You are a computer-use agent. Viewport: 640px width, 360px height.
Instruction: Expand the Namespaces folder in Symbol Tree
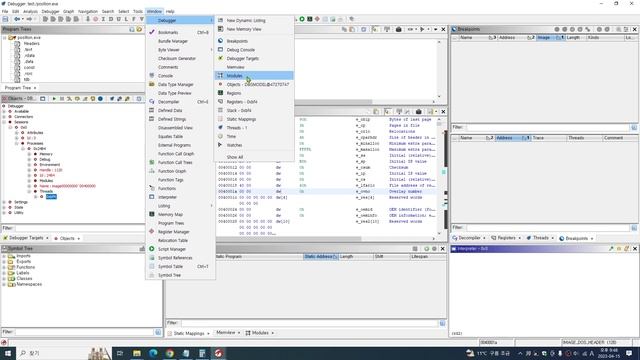[x=4, y=284]
